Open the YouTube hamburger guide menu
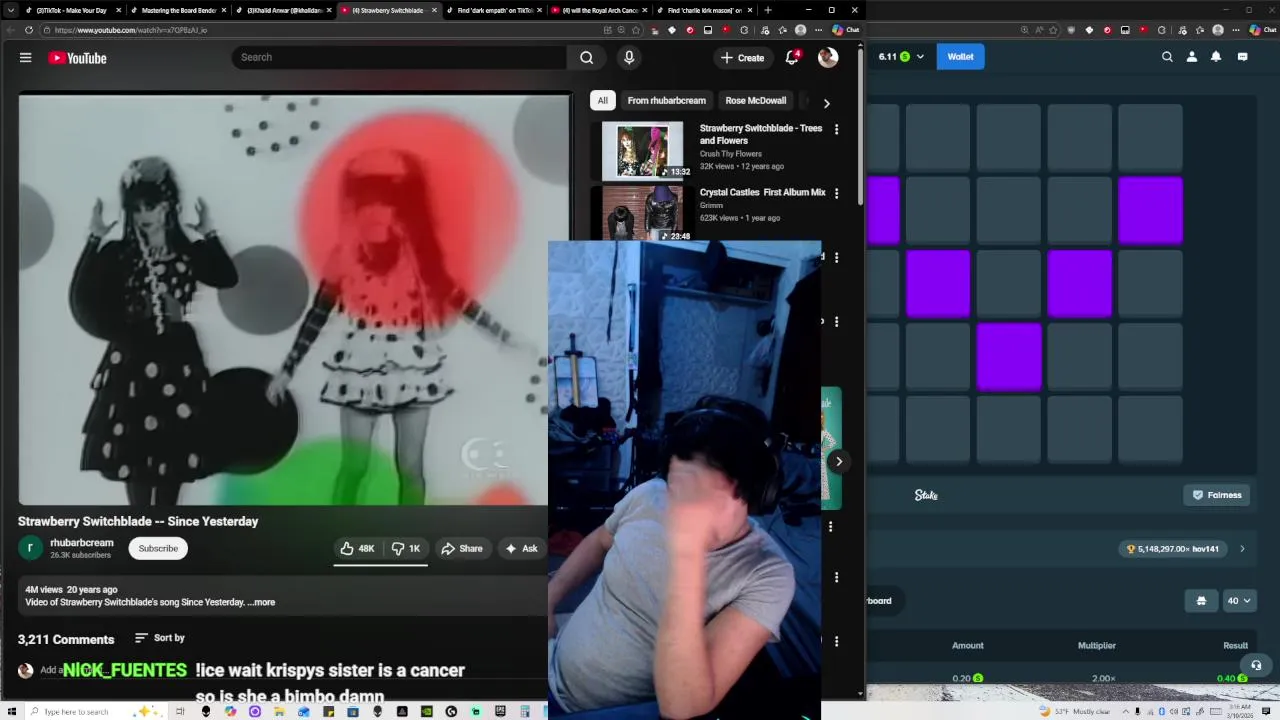Screen dimensions: 1280x720 [26, 58]
